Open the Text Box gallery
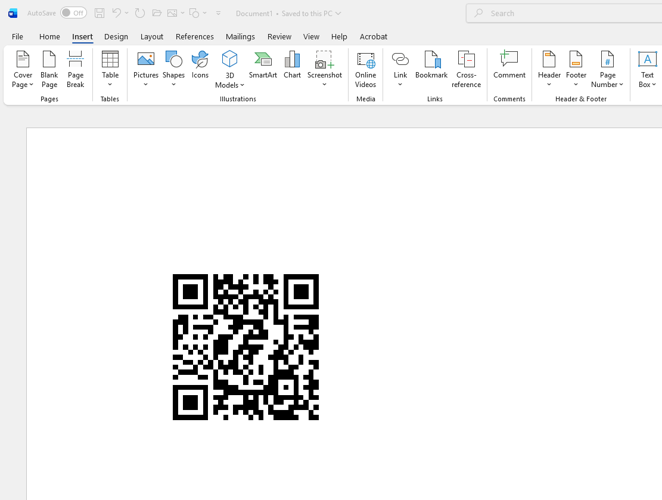The image size is (662, 500). pos(647,69)
